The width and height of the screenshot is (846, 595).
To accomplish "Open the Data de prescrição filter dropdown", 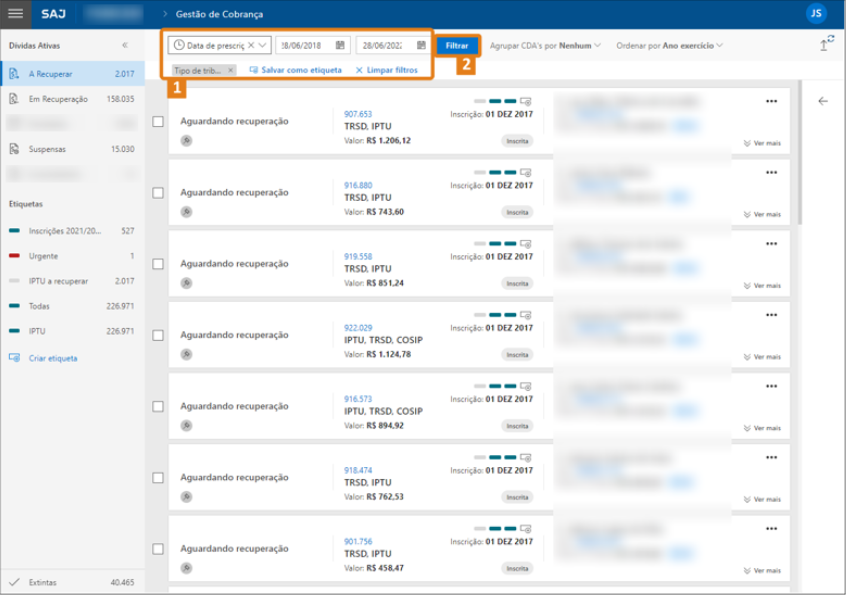I will tap(262, 46).
